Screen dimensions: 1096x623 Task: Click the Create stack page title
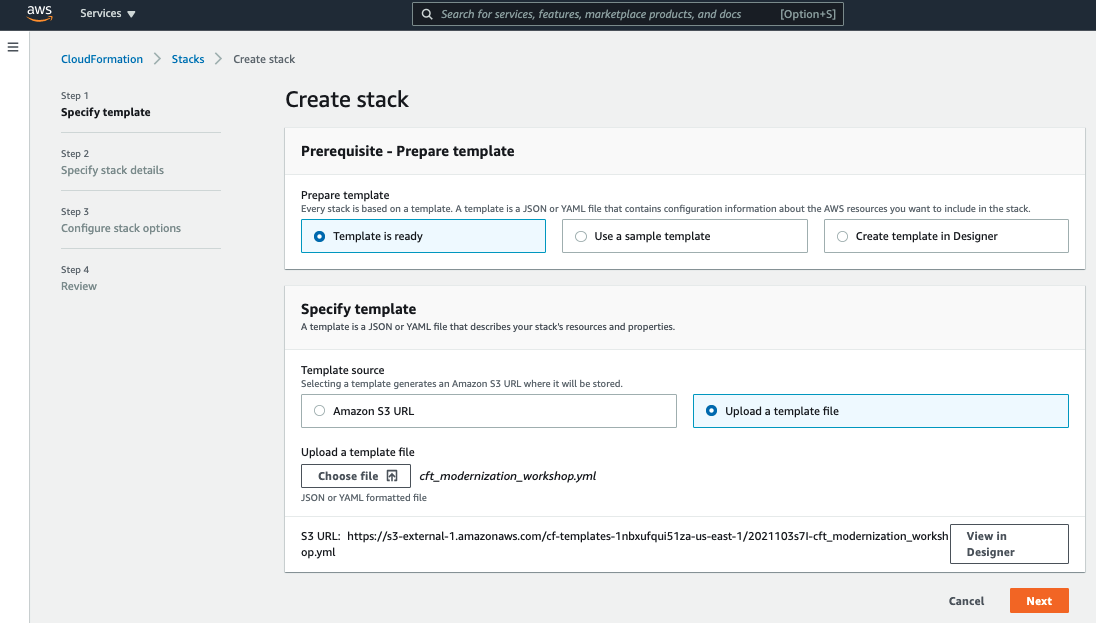[x=347, y=99]
